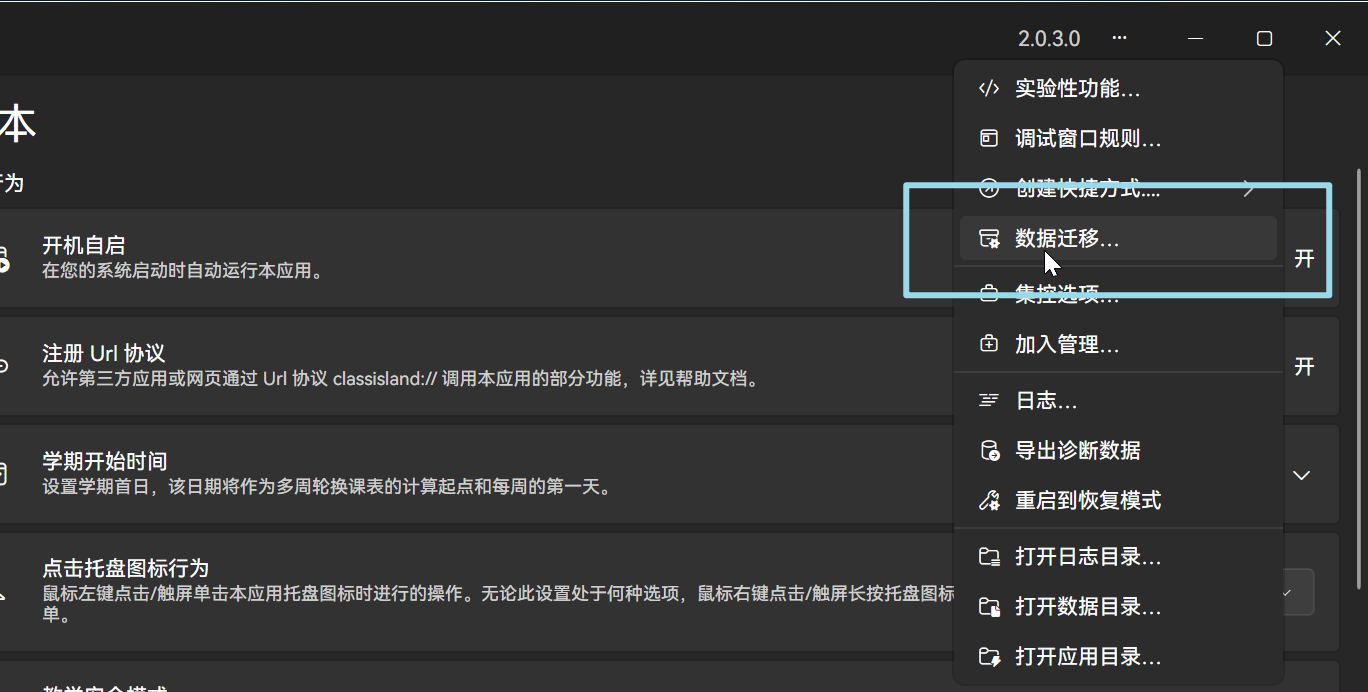Click the 实验性功能 code brackets icon
Image resolution: width=1368 pixels, height=692 pixels.
tap(988, 88)
